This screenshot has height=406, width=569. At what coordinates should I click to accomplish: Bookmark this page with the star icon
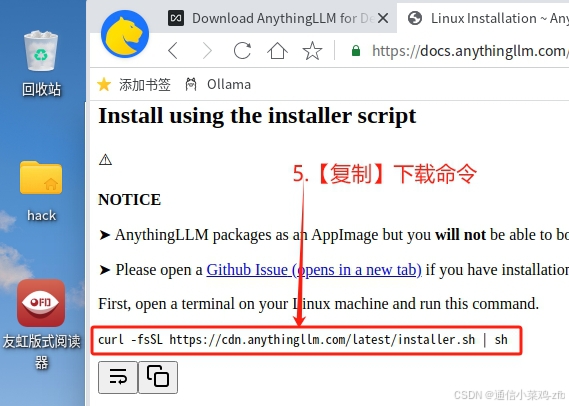[x=312, y=50]
